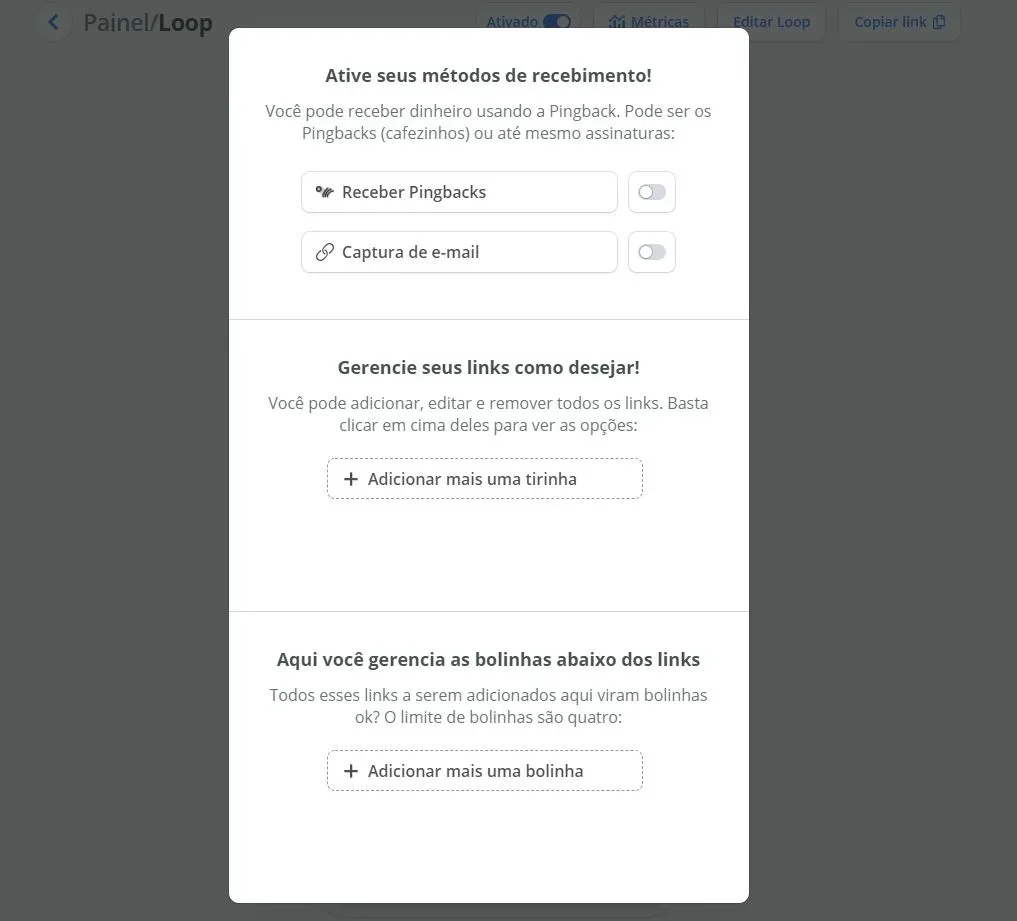Click Adicionar mais uma bolinha
The height and width of the screenshot is (921, 1017).
pyautogui.click(x=485, y=771)
